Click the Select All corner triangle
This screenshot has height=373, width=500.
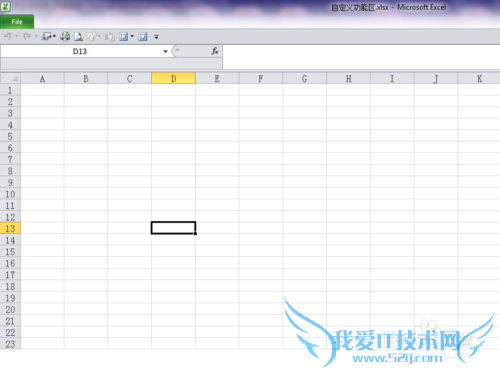click(x=11, y=78)
